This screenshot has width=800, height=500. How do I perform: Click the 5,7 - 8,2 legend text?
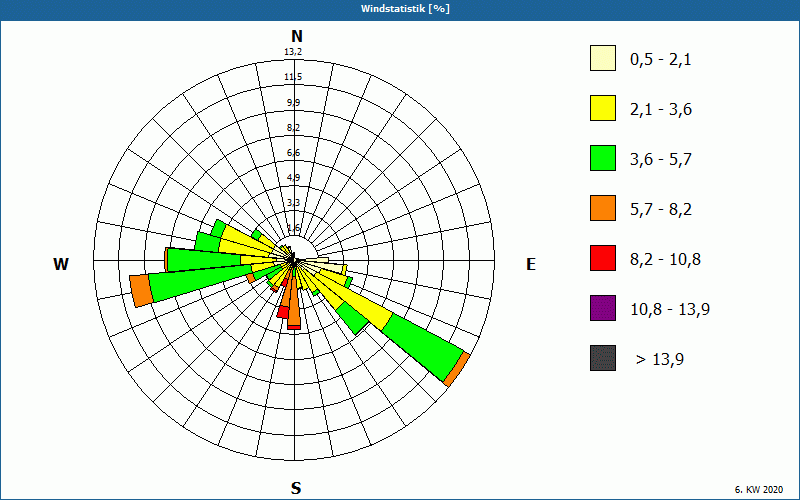(661, 210)
